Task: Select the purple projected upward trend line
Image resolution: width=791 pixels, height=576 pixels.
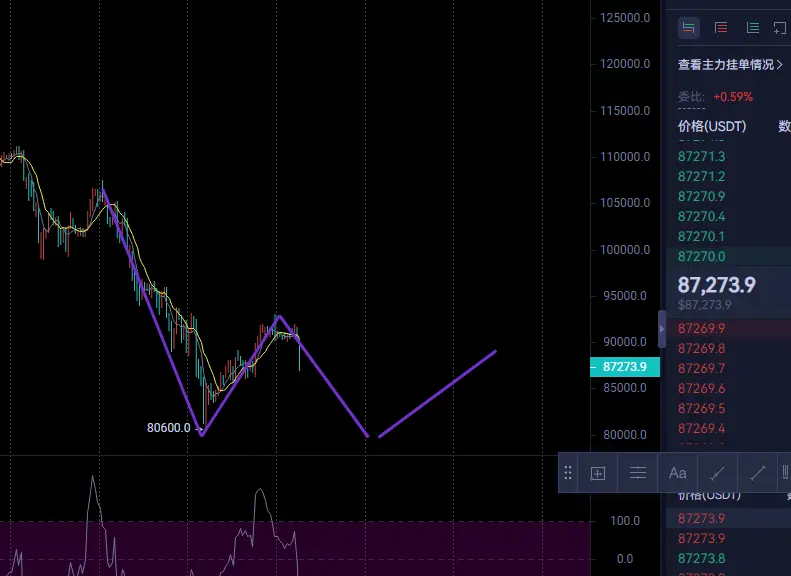Action: 437,394
